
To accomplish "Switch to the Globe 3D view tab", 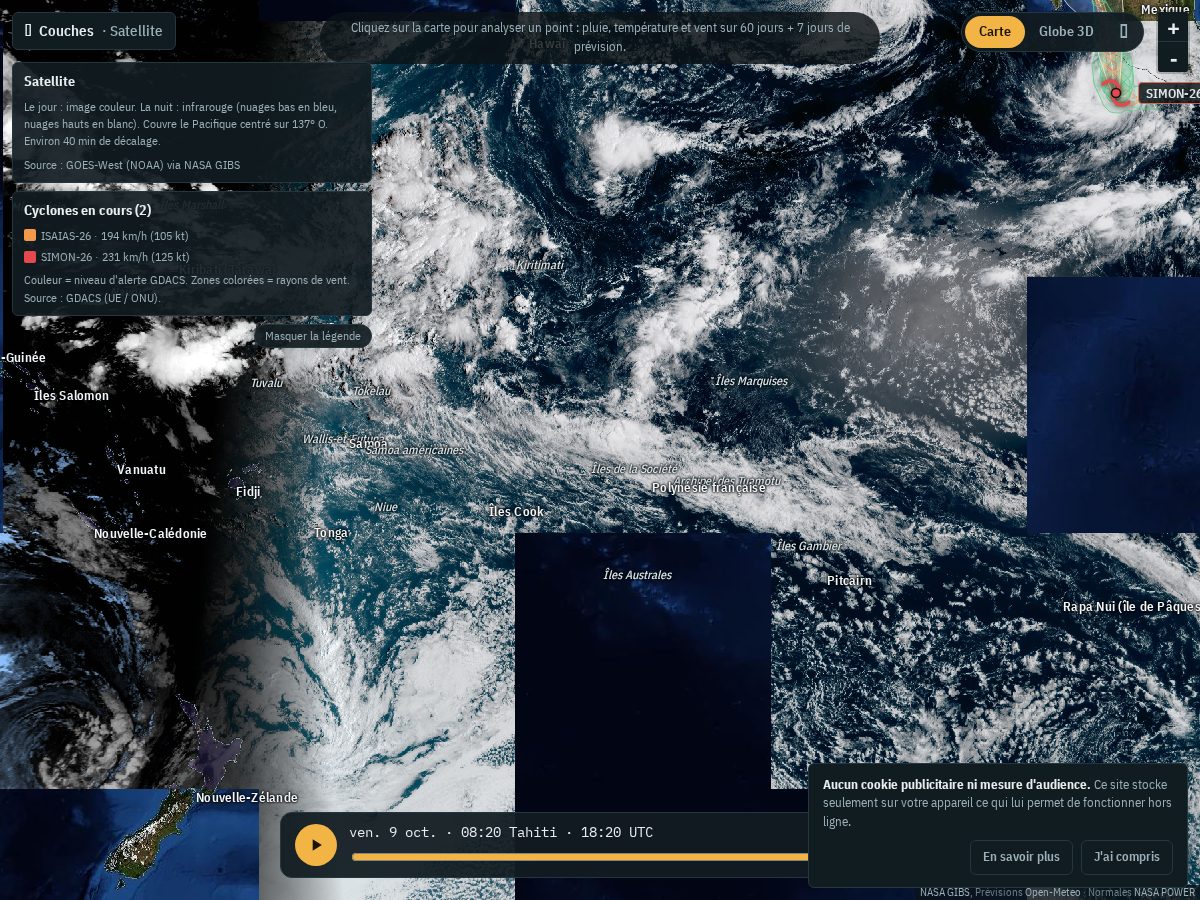I will (x=1066, y=32).
